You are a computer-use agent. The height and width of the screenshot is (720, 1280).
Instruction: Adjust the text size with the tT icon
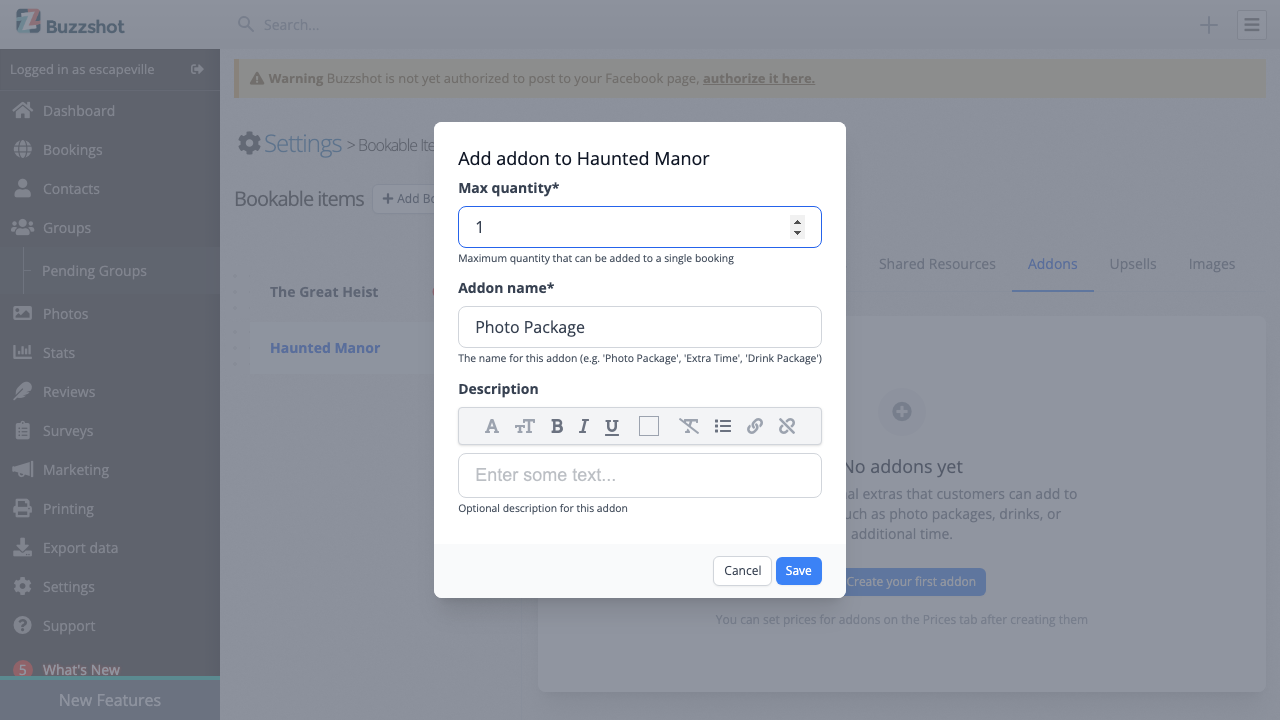[524, 426]
